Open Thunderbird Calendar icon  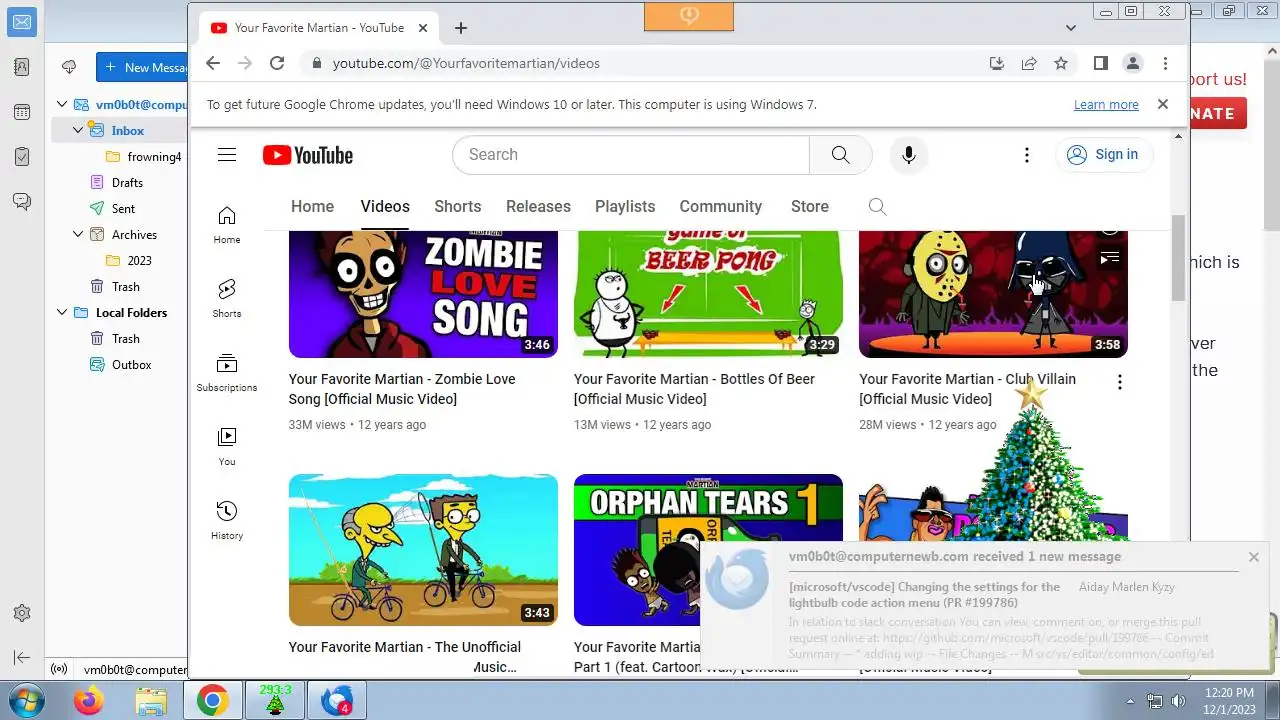click(x=22, y=112)
